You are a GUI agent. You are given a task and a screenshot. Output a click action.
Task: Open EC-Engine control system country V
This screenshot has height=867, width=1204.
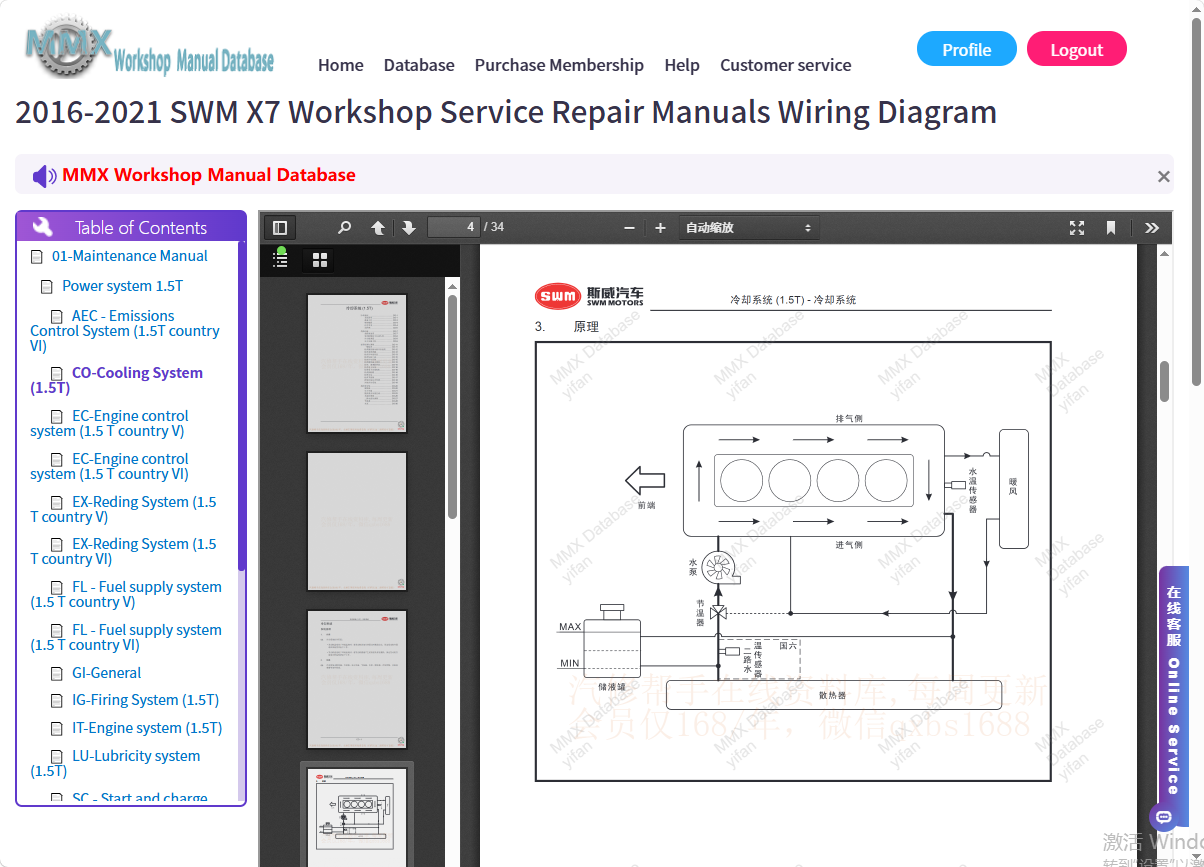point(110,423)
